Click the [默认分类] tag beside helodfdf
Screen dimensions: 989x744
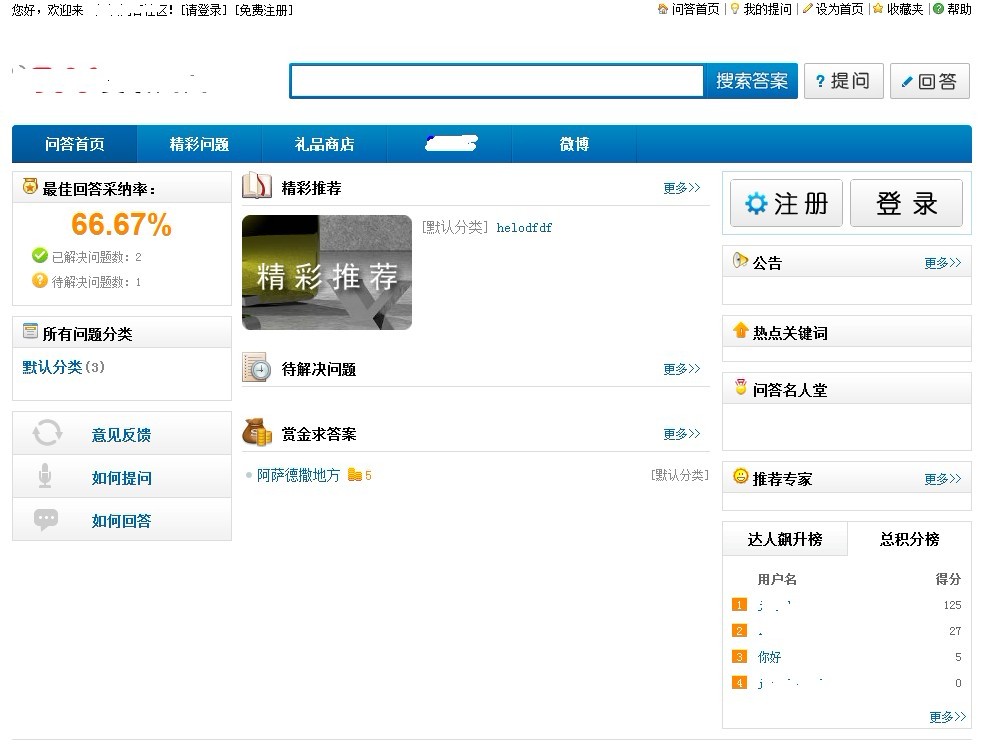coord(455,228)
